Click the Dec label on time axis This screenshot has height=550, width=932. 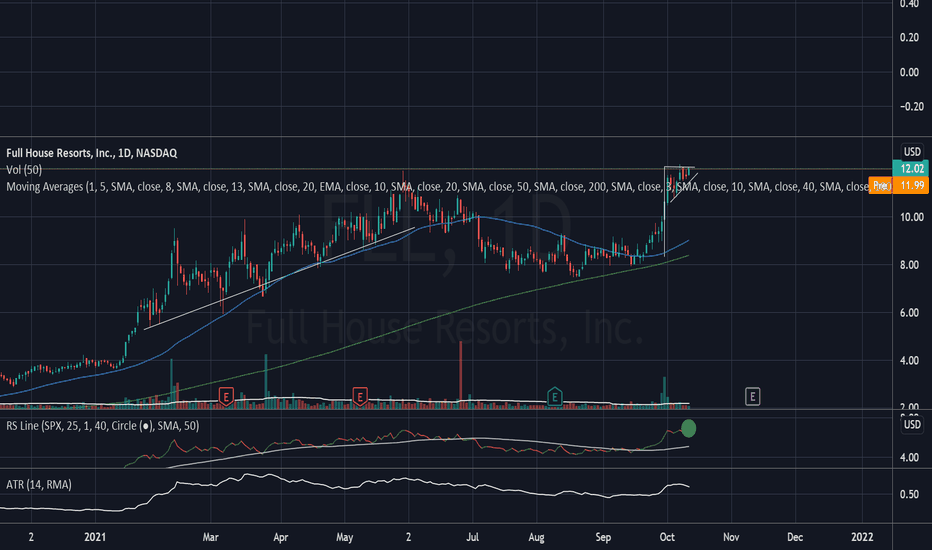click(x=795, y=537)
